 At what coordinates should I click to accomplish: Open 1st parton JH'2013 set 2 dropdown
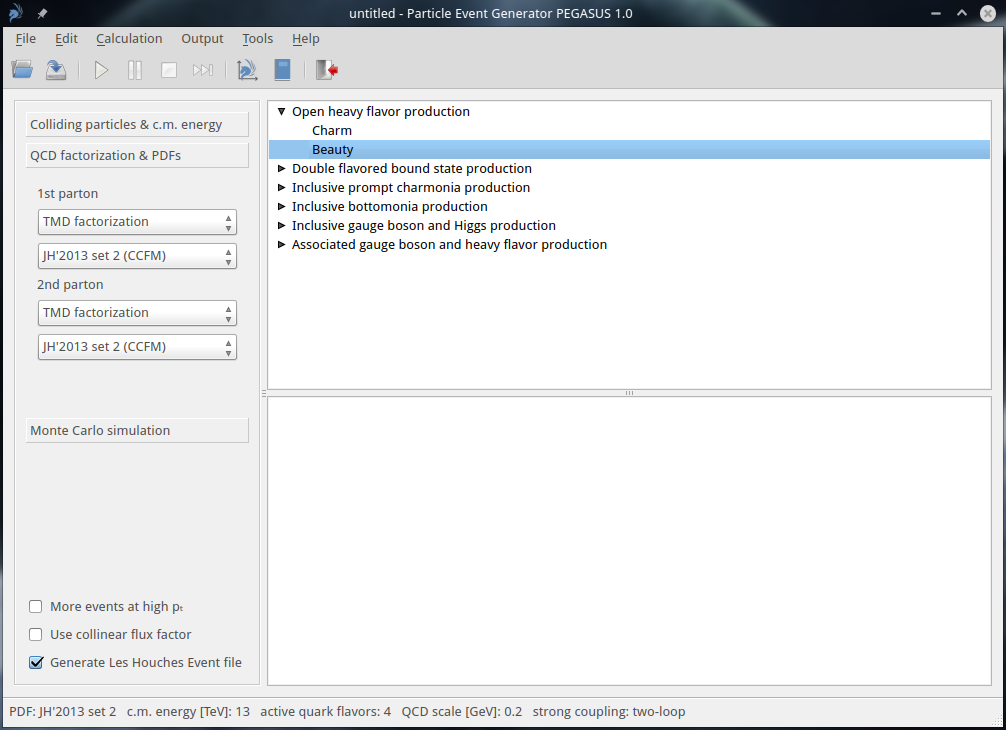[137, 256]
